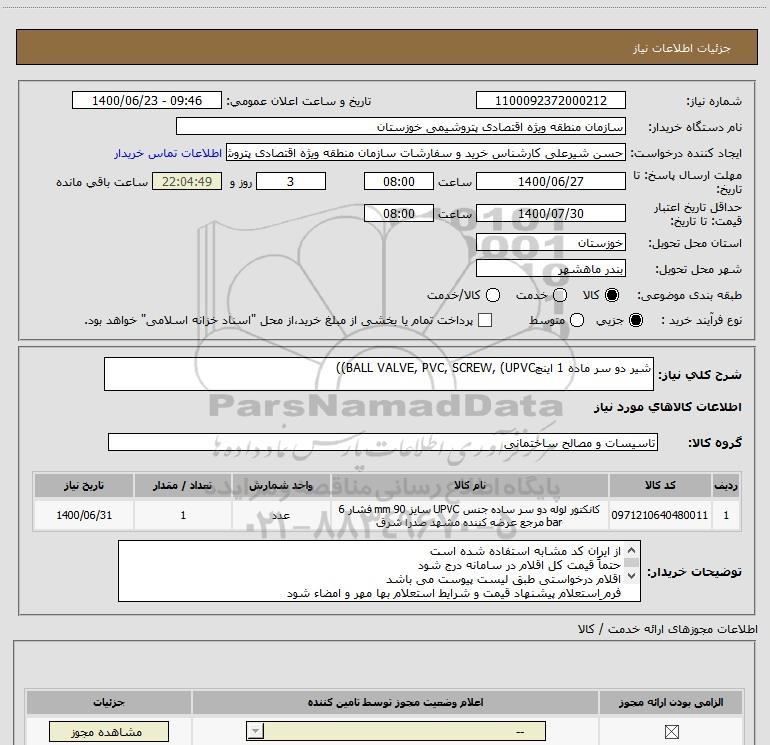Click the remaining time 22:04:49 field
Image resolution: width=770 pixels, height=745 pixels.
187,181
